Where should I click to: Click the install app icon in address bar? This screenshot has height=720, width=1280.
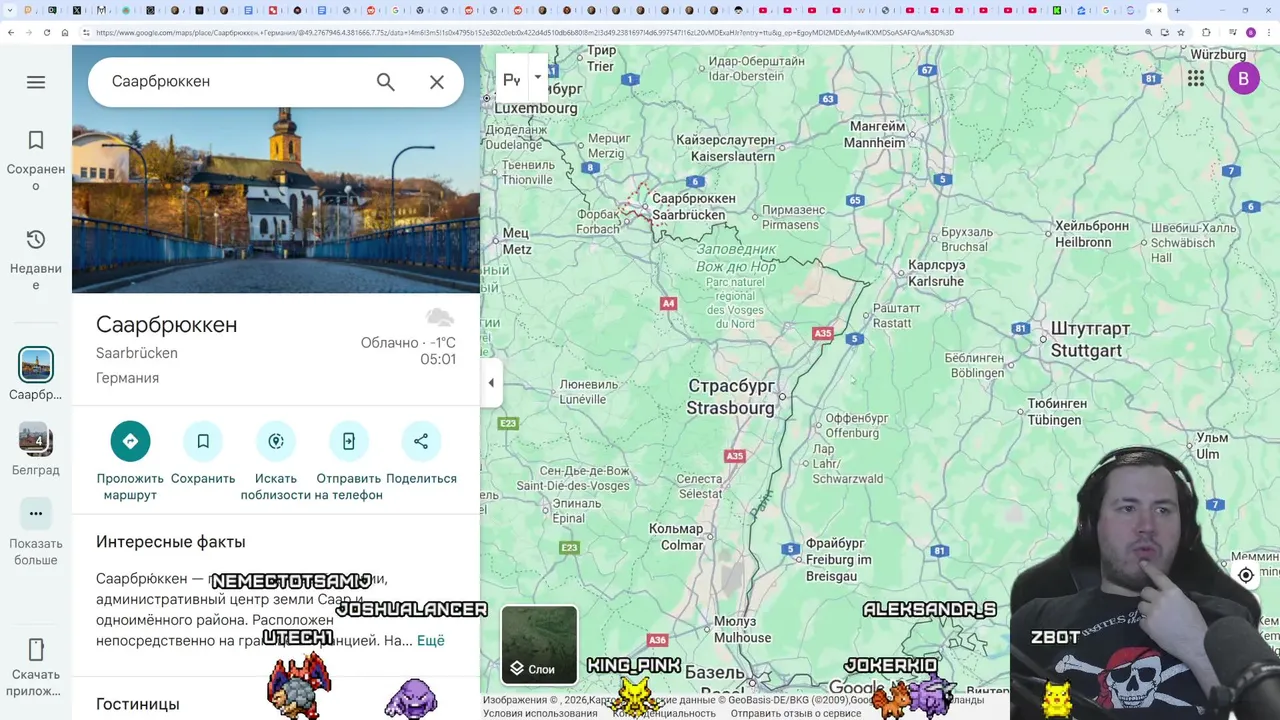[x=1164, y=32]
